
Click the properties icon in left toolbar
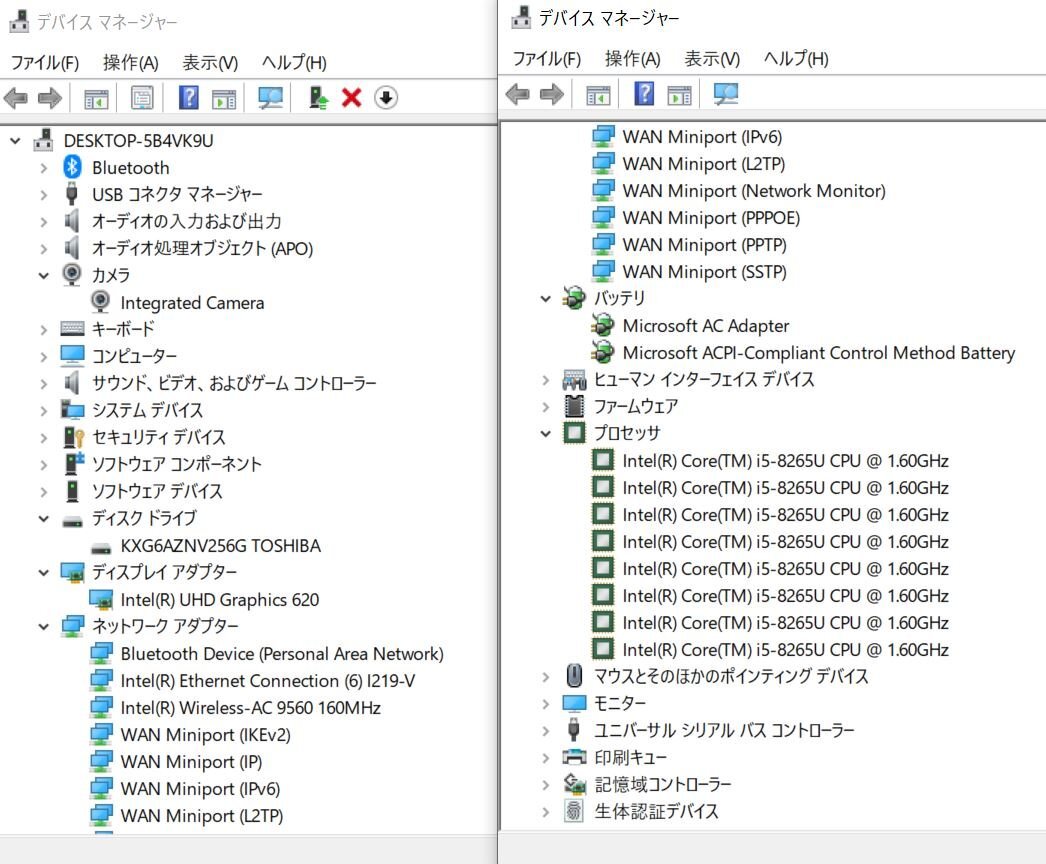point(142,98)
